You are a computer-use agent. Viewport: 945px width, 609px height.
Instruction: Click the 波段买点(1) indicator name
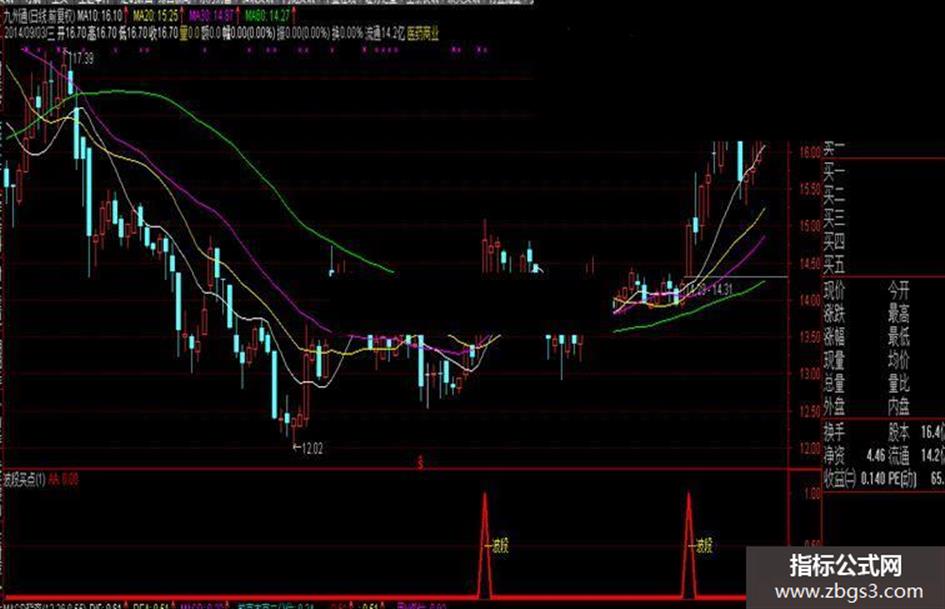(25, 480)
